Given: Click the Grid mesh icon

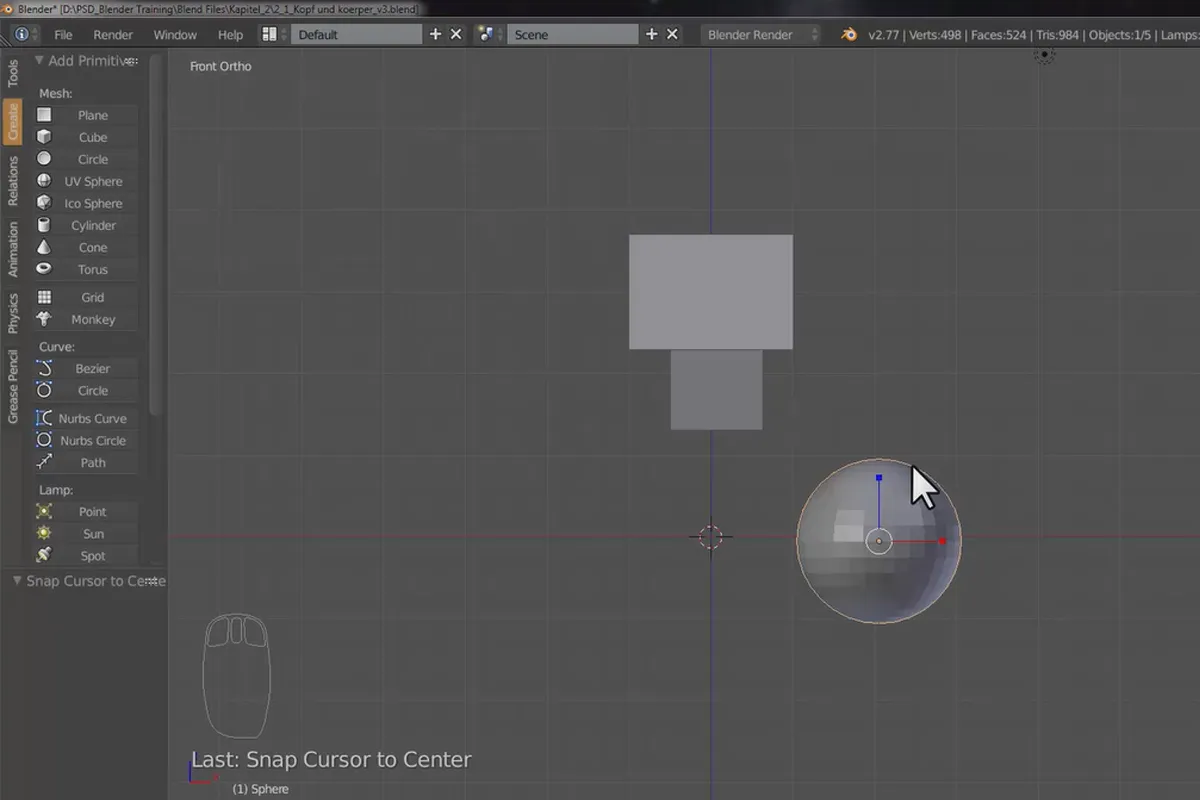Looking at the screenshot, I should point(44,297).
